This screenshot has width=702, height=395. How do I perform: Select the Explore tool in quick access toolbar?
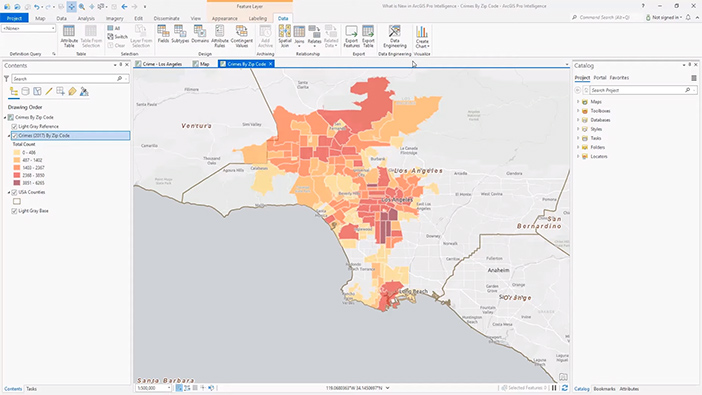72,6
